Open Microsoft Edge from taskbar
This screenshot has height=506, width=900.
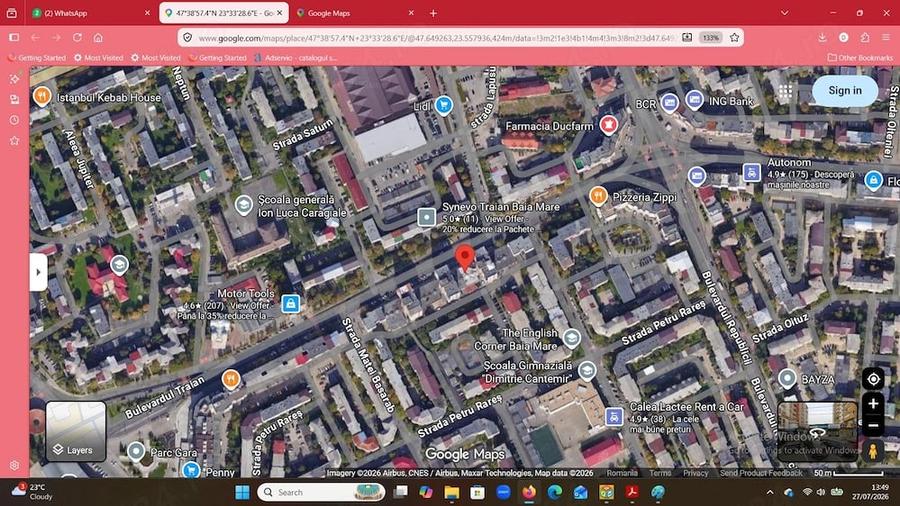(x=554, y=492)
